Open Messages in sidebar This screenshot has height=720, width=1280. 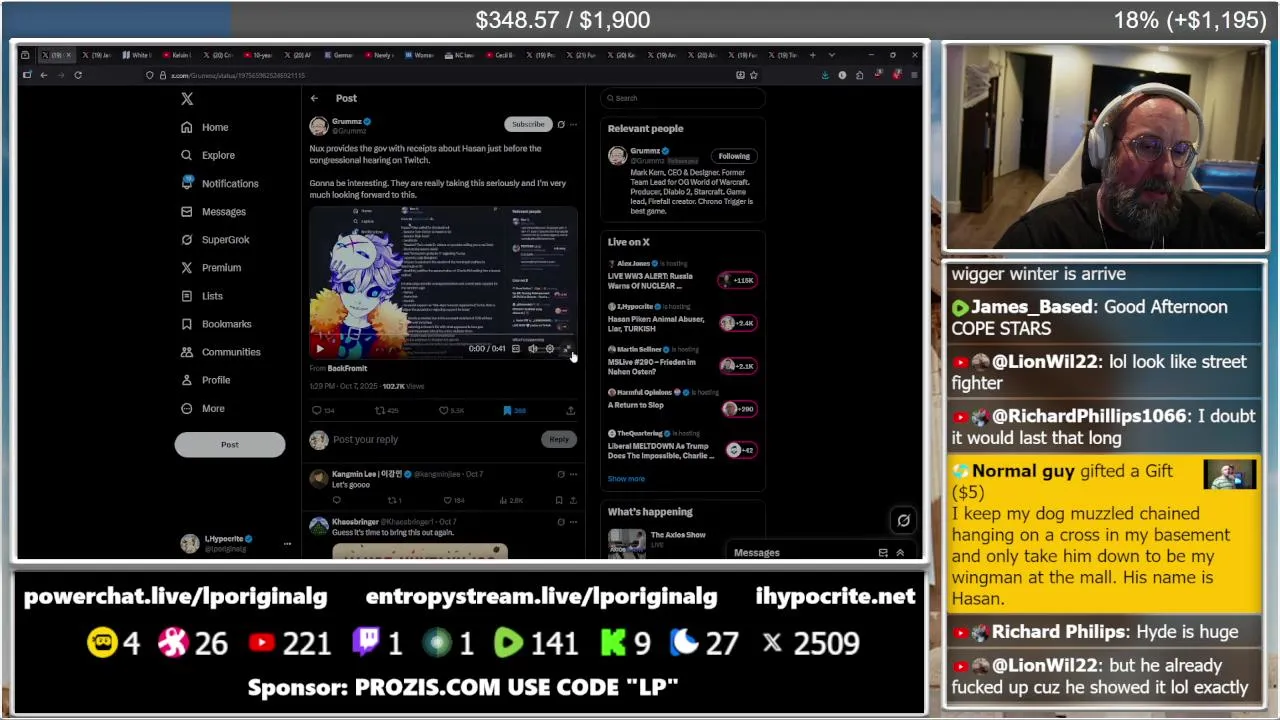[x=212, y=211]
